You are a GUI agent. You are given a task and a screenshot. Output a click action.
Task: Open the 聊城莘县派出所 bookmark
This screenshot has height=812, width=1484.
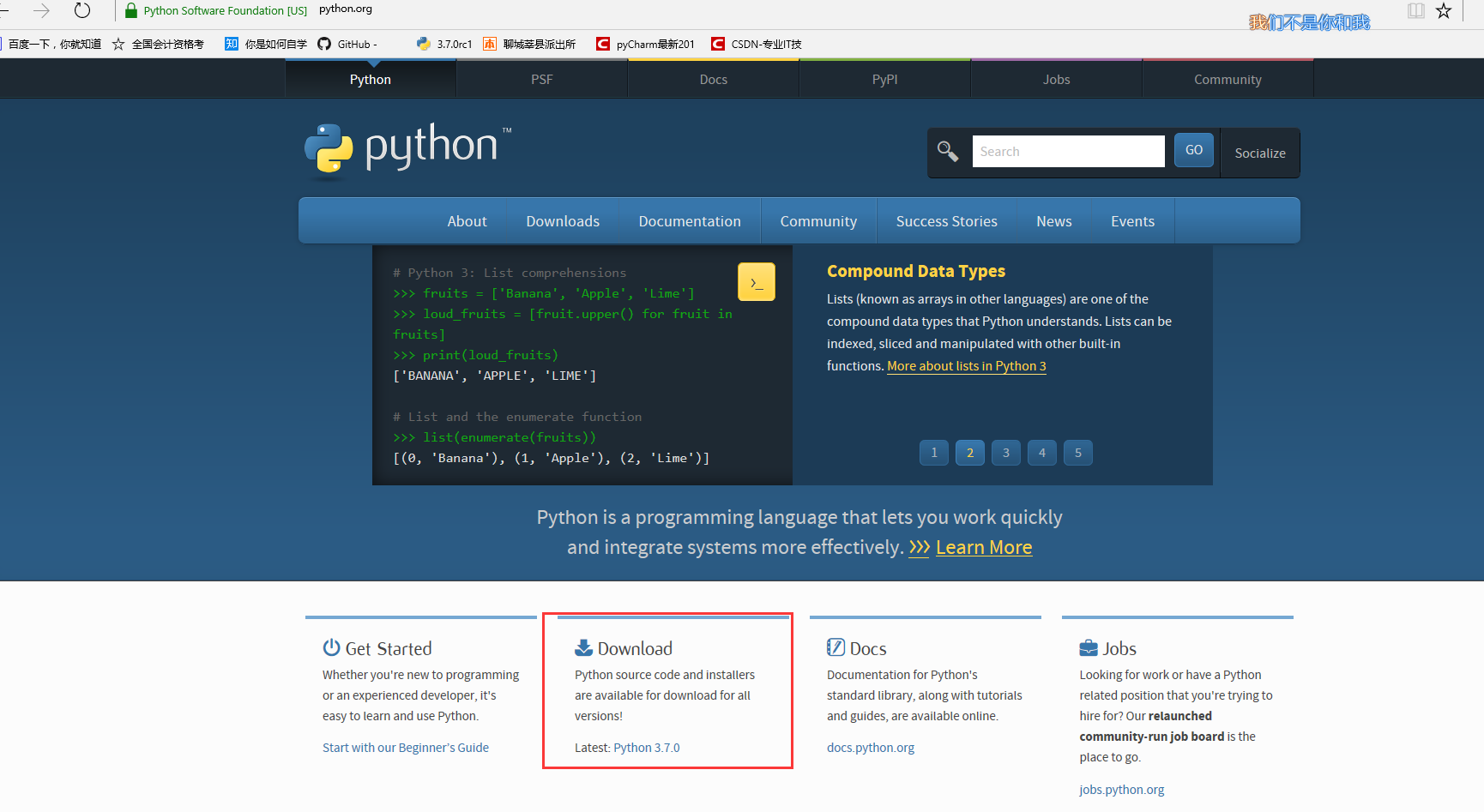pyautogui.click(x=529, y=44)
